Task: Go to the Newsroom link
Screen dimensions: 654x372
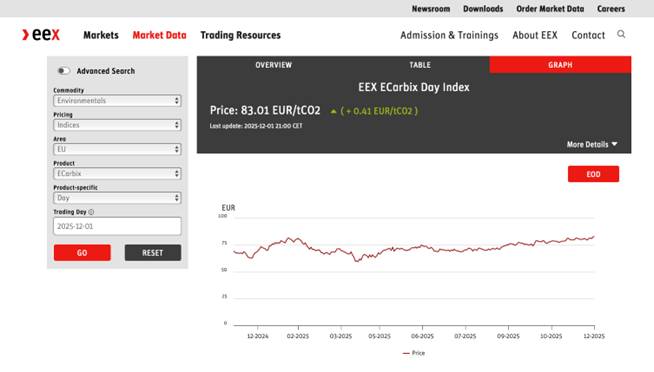Action: coord(431,9)
